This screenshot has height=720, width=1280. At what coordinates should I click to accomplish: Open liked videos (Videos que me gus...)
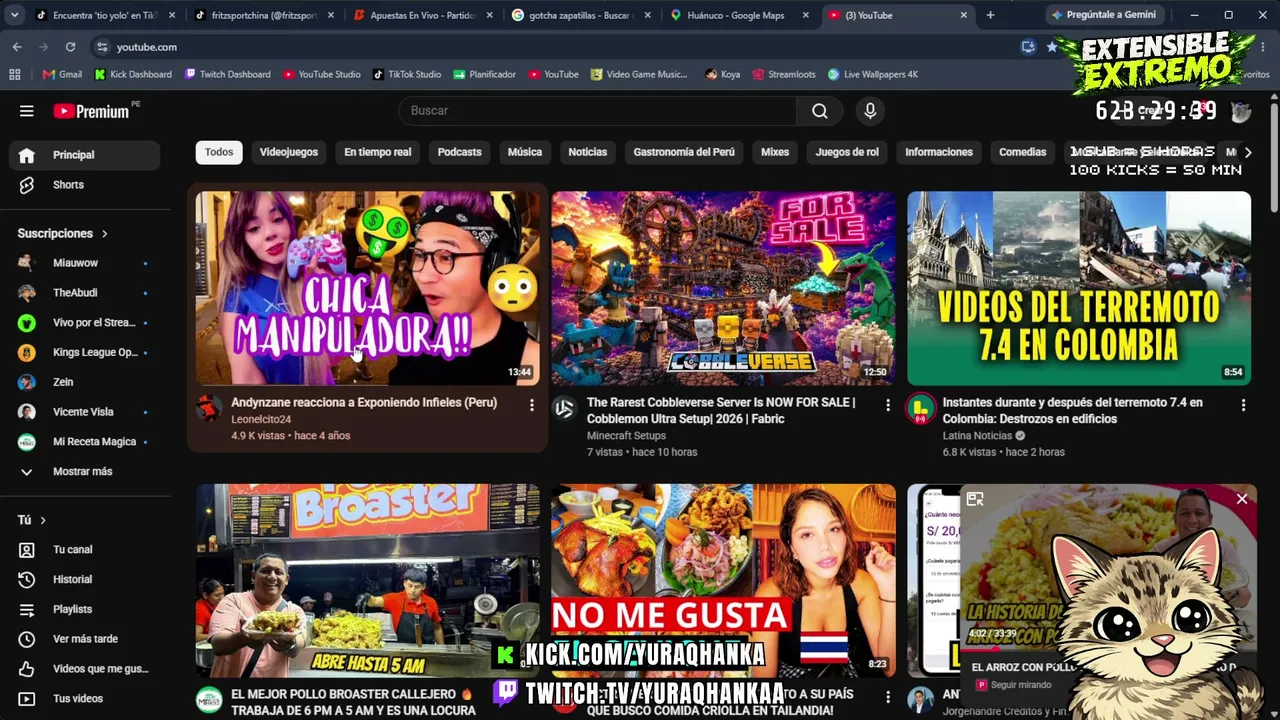[x=84, y=669]
